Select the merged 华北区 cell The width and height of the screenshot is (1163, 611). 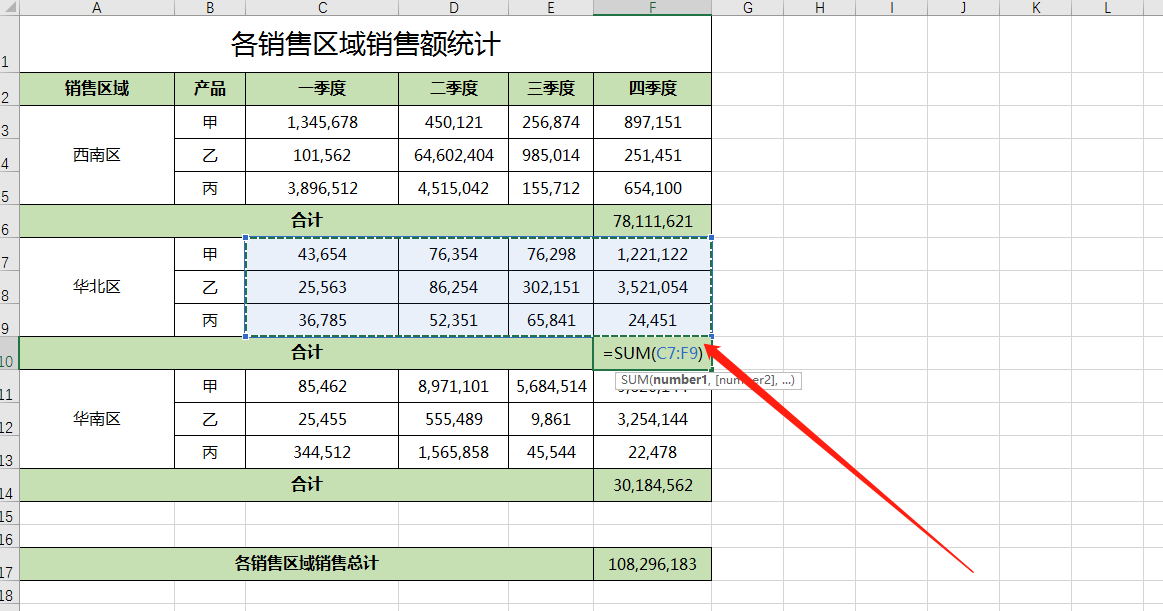tap(97, 287)
